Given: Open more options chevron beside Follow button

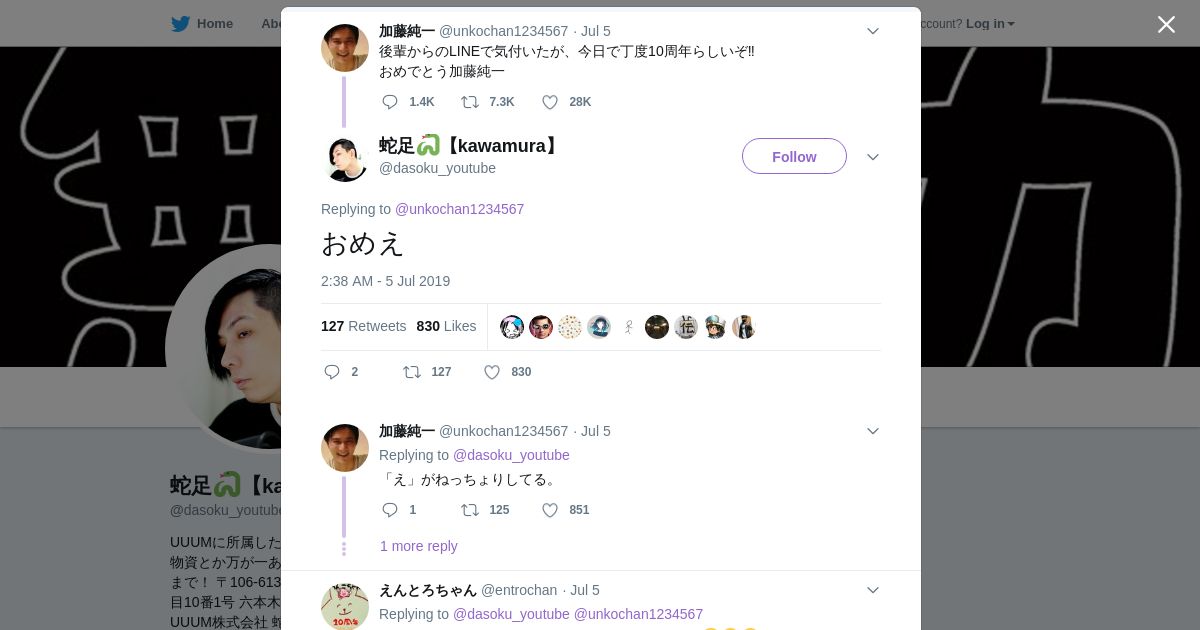Looking at the screenshot, I should pos(873,157).
